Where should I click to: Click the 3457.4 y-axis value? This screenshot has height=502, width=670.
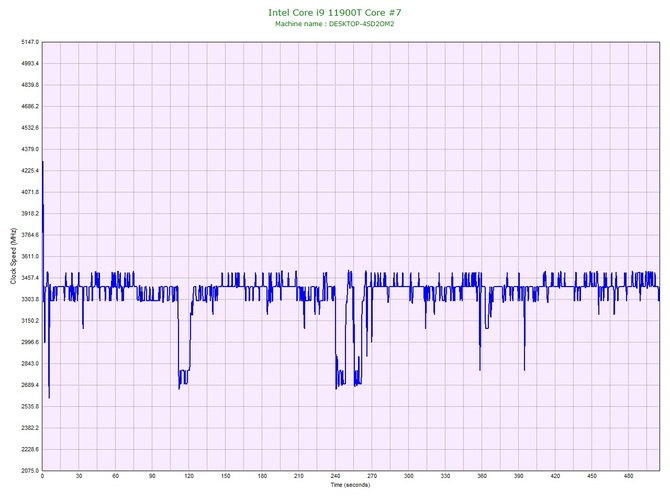pyautogui.click(x=30, y=278)
